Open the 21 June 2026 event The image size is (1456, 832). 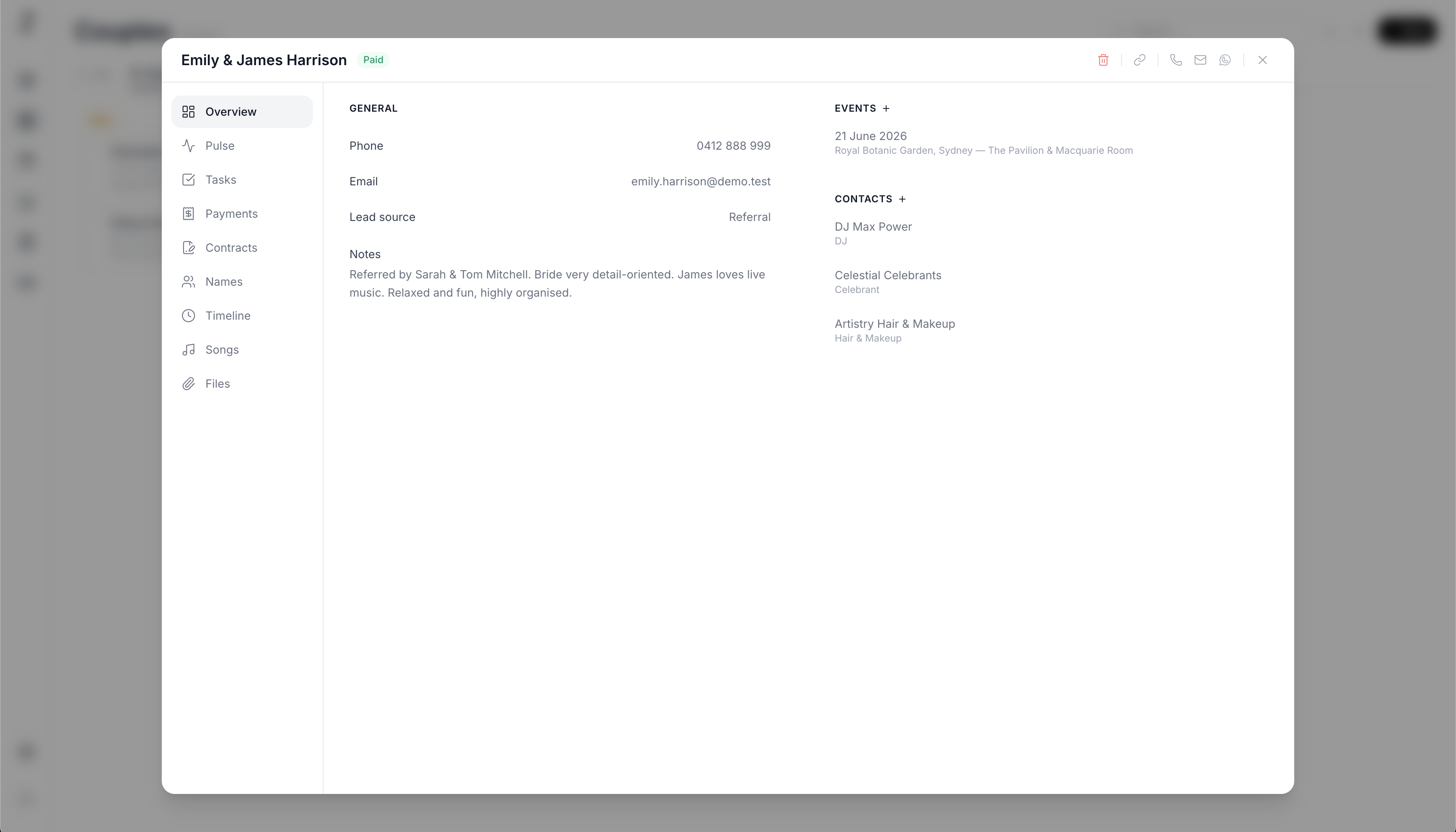(x=870, y=136)
